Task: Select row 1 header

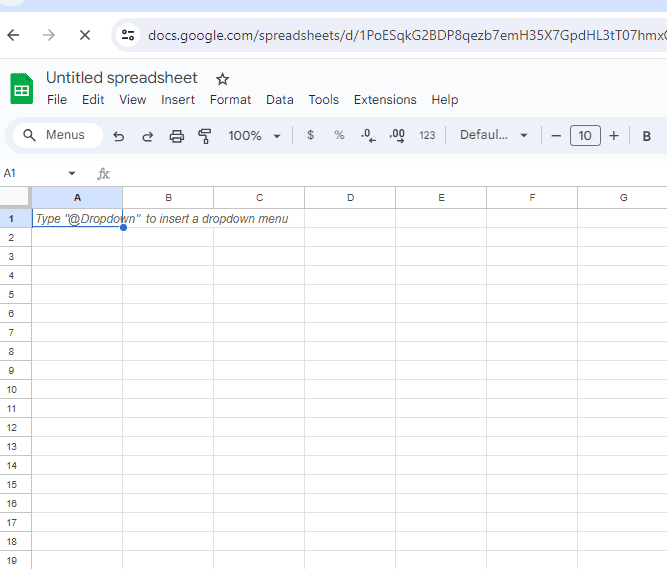Action: (x=15, y=218)
